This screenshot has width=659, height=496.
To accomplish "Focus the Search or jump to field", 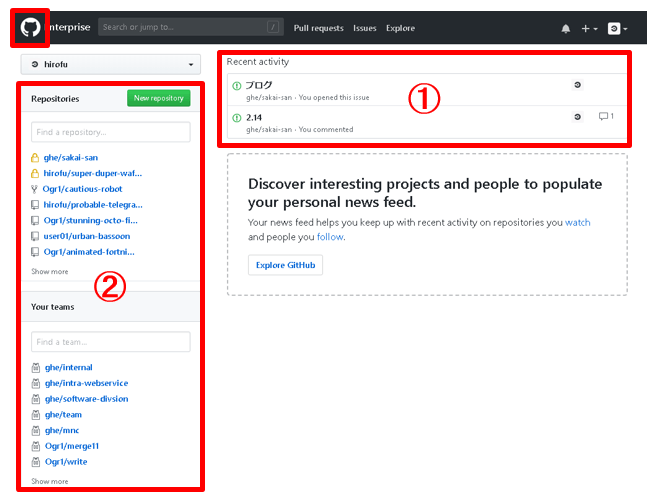I will coord(191,27).
